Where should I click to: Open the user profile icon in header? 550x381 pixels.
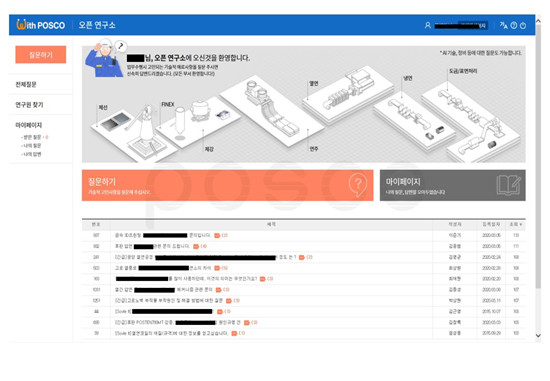(x=428, y=25)
